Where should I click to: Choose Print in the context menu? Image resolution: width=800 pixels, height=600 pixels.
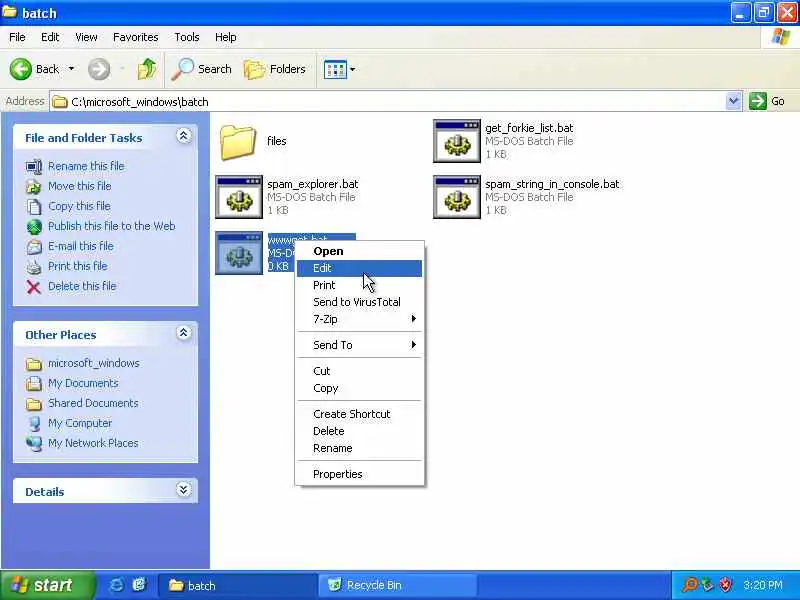coord(360,285)
